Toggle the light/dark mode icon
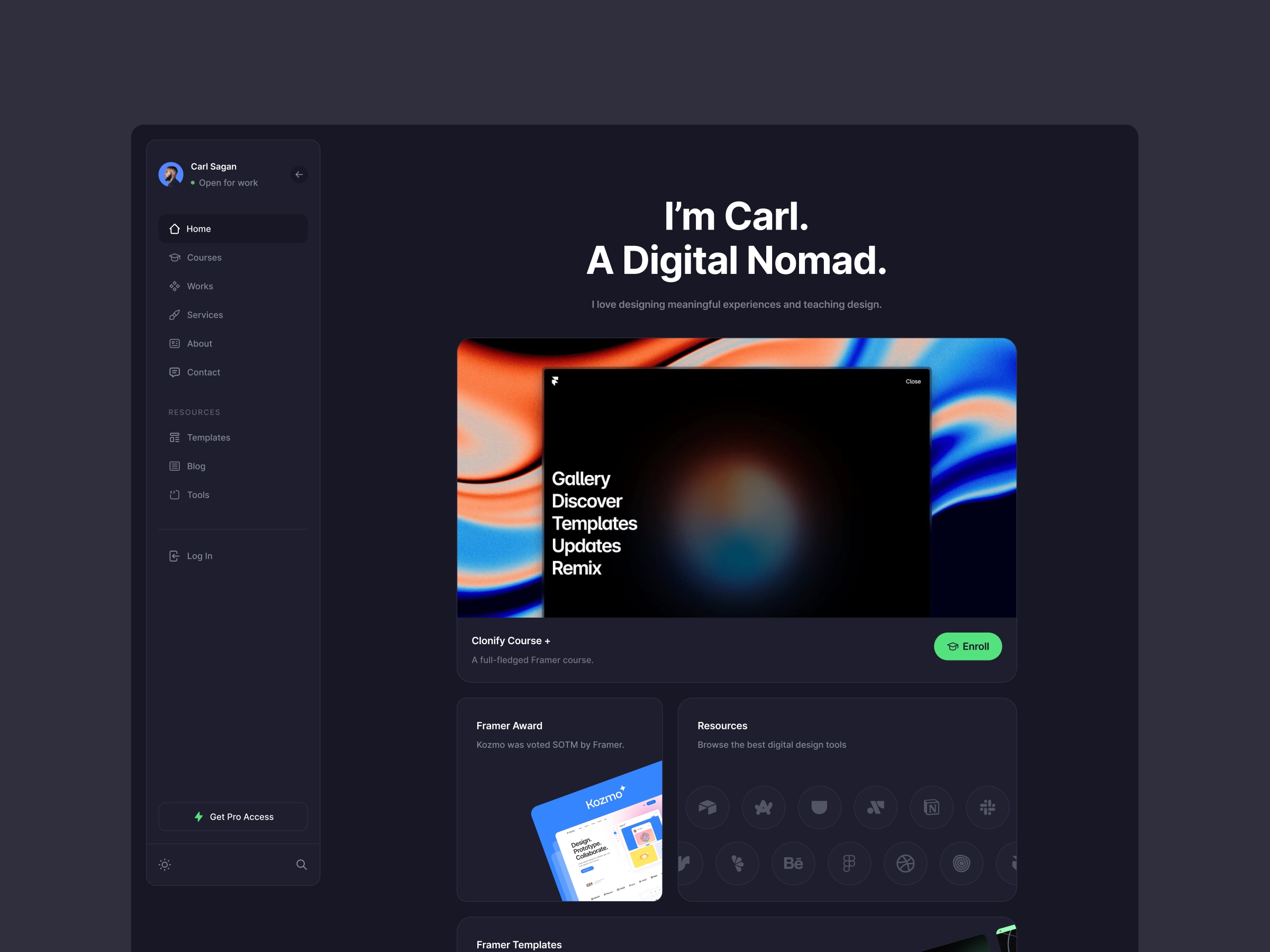 pos(165,865)
